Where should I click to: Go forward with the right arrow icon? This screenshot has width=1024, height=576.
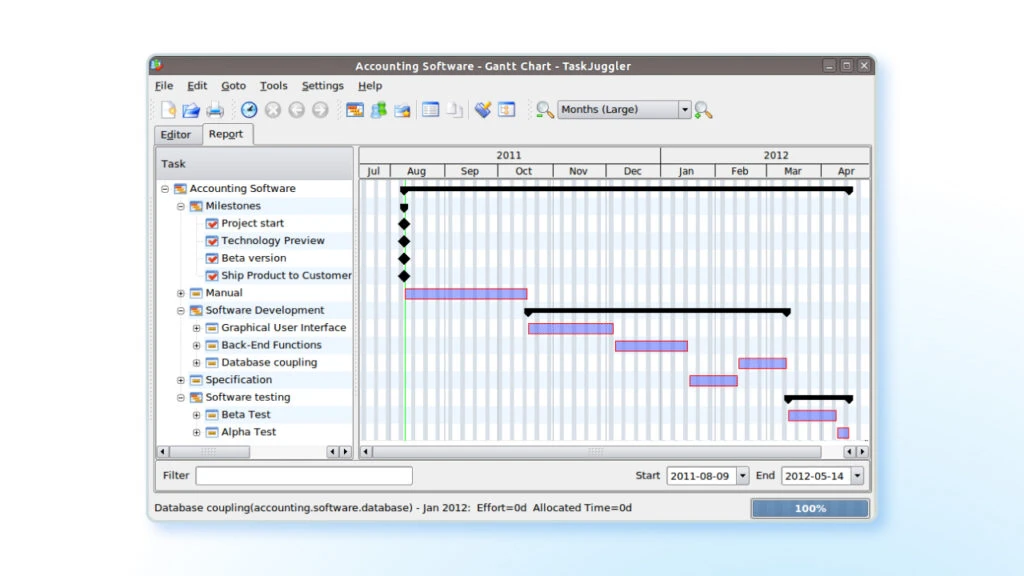click(x=320, y=110)
